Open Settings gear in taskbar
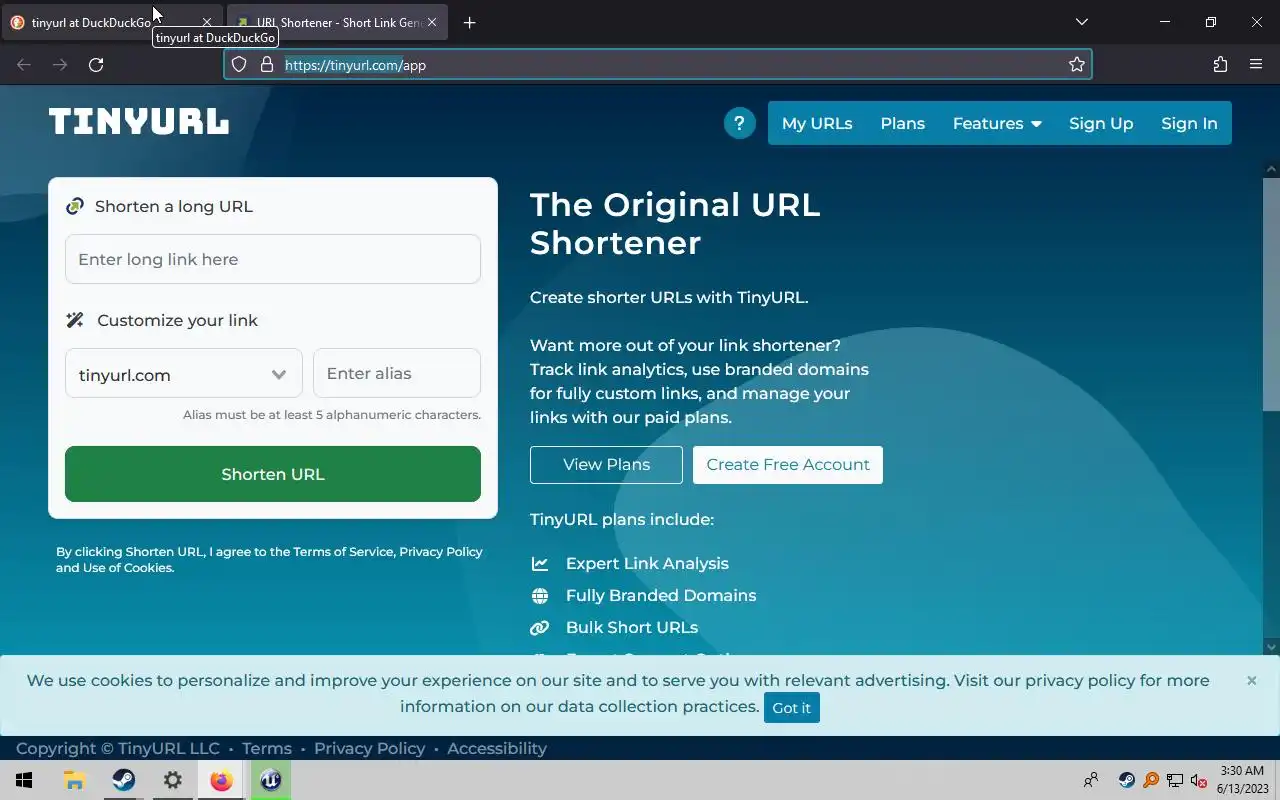This screenshot has width=1280, height=800. 172,780
